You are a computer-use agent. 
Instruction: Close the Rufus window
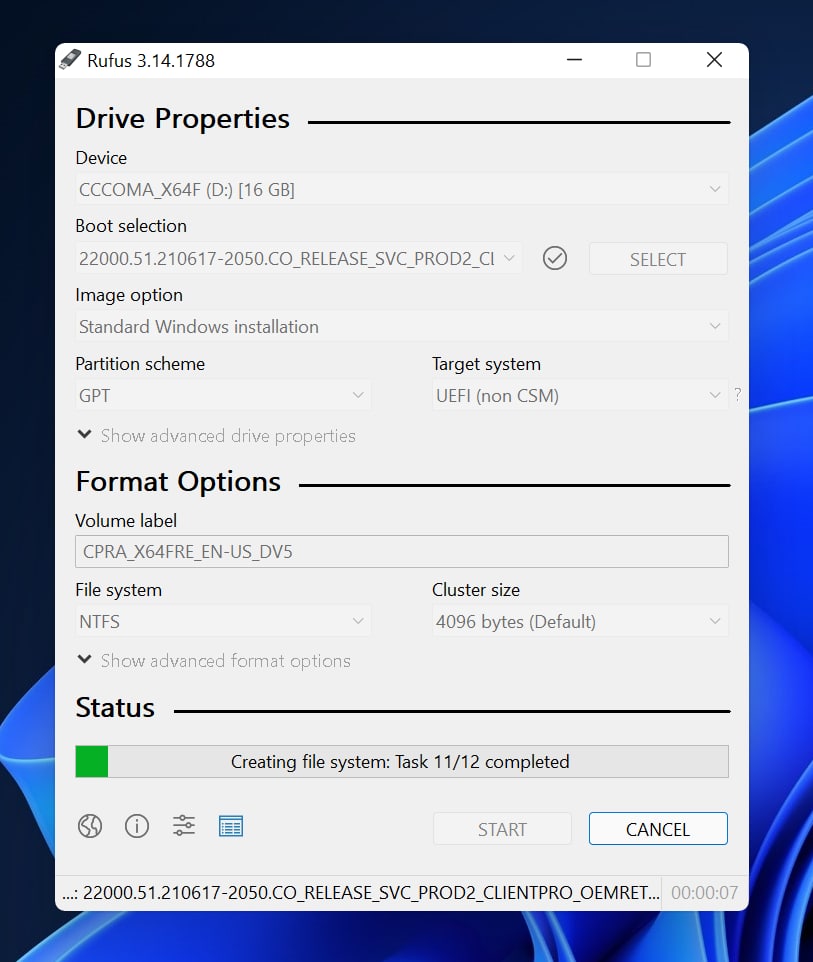click(714, 60)
